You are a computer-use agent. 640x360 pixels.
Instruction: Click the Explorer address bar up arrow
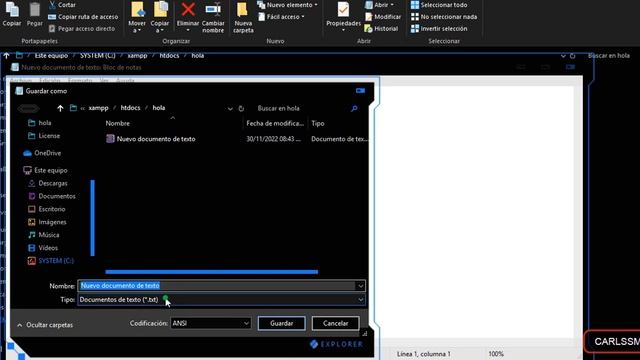coord(7,56)
